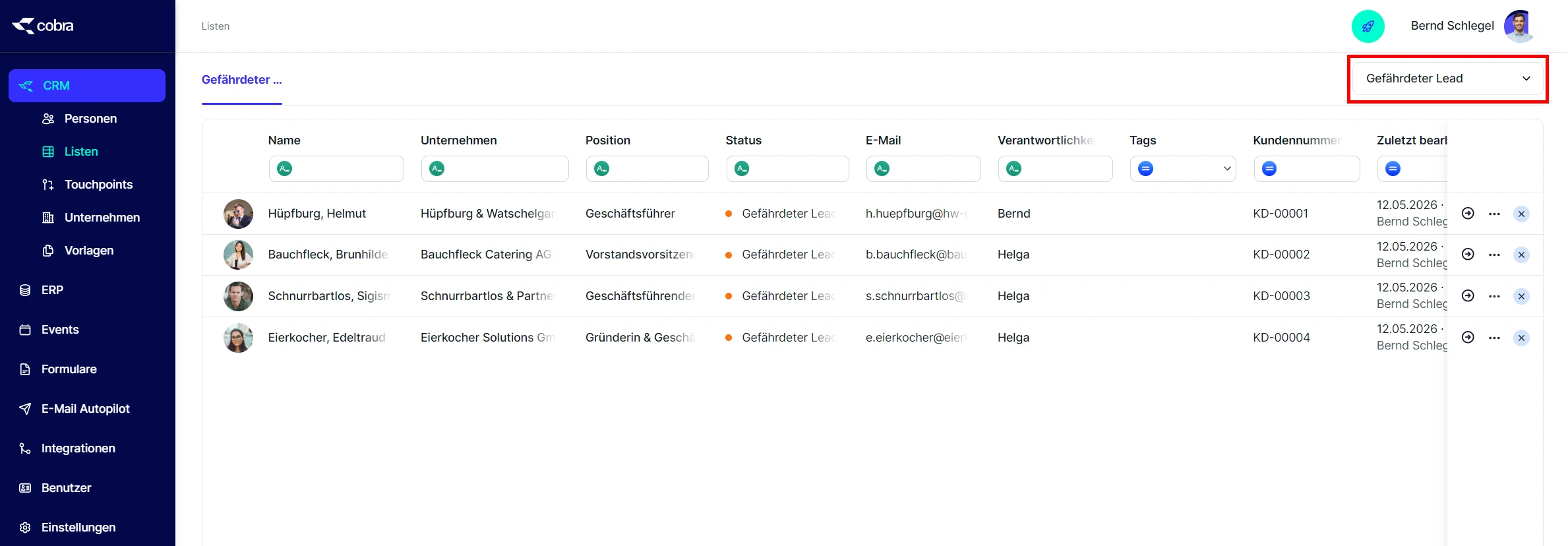The image size is (1568, 546).
Task: Open Hüpfburg, Helmut record arrow icon
Action: (1468, 214)
